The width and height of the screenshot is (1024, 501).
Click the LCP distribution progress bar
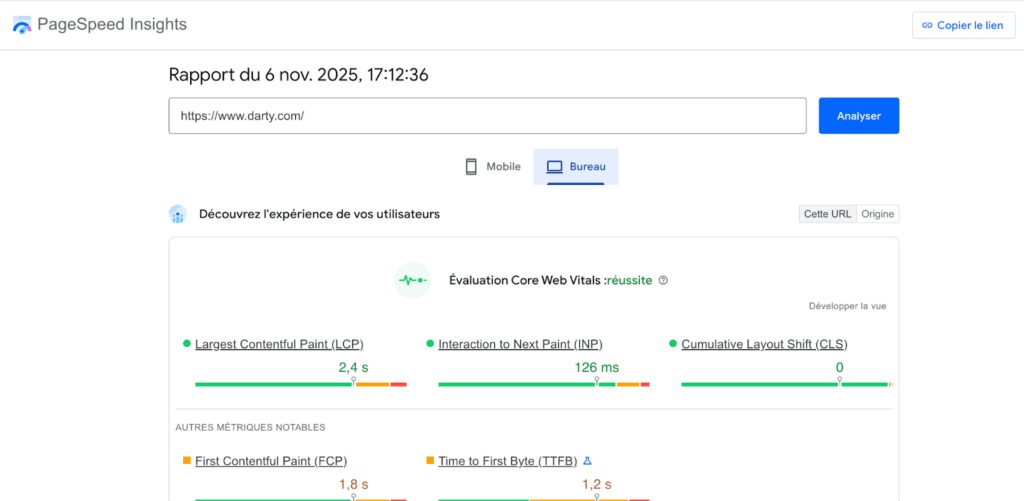300,384
